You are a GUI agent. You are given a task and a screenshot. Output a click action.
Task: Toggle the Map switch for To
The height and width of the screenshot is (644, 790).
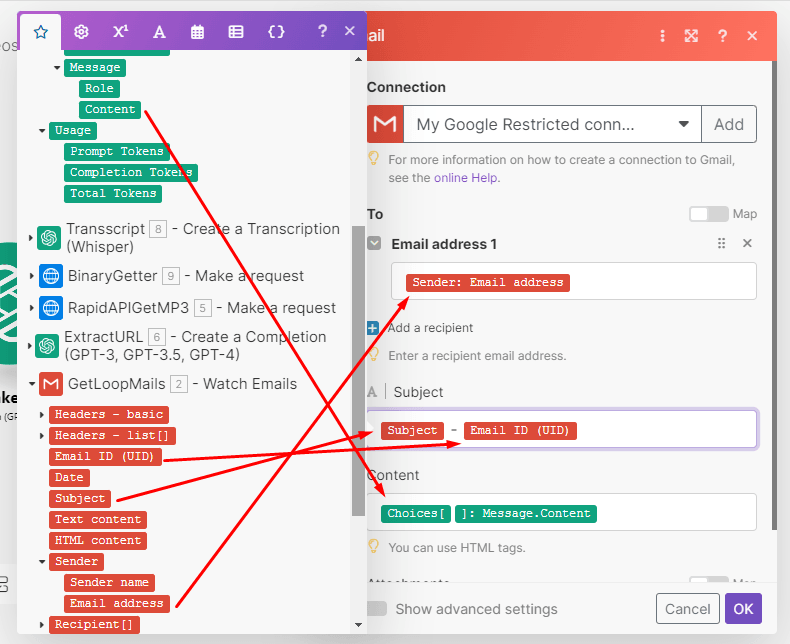tap(708, 214)
